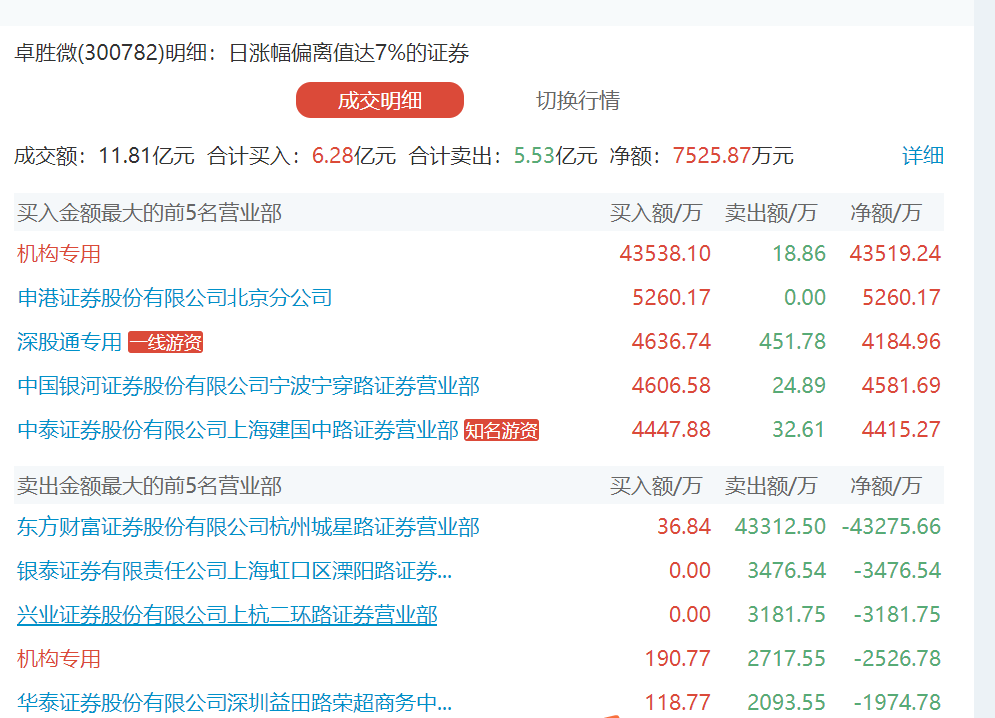Click header 买入金额最大的前5名营业部
This screenshot has width=995, height=718.
[150, 213]
